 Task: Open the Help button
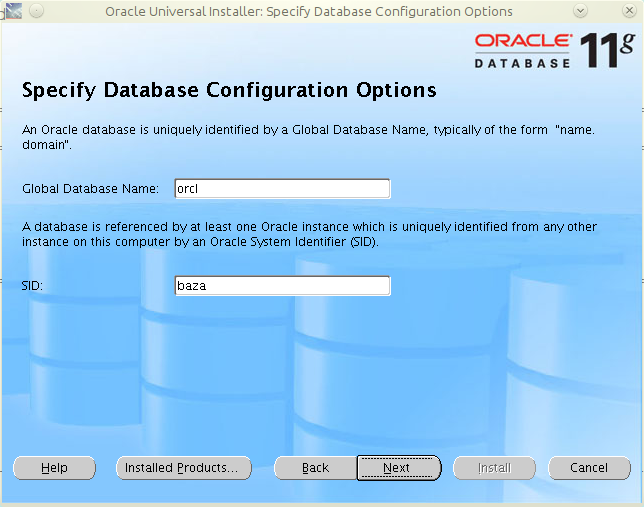pos(54,468)
